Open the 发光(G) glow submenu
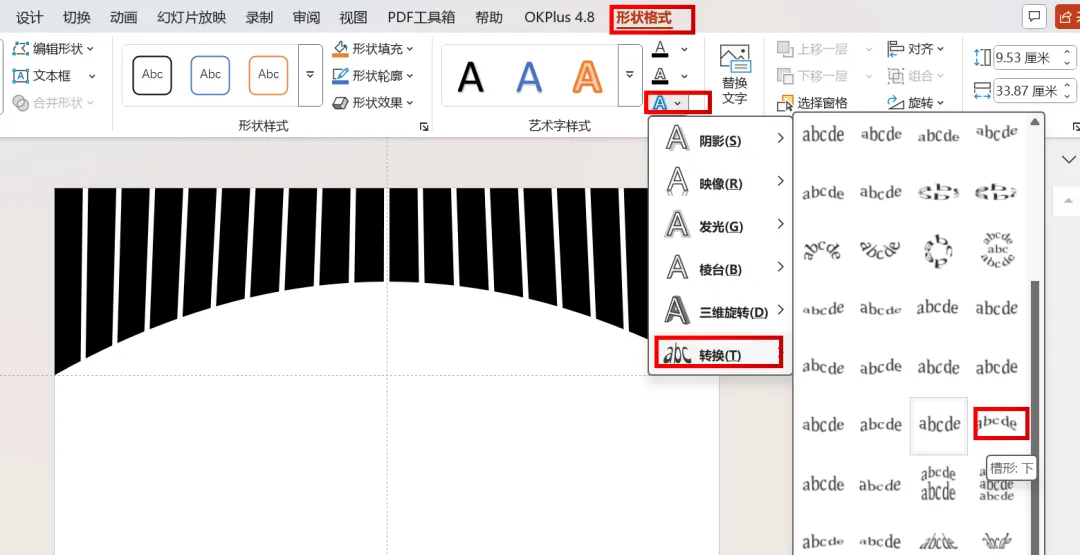The height and width of the screenshot is (555, 1080). (720, 227)
